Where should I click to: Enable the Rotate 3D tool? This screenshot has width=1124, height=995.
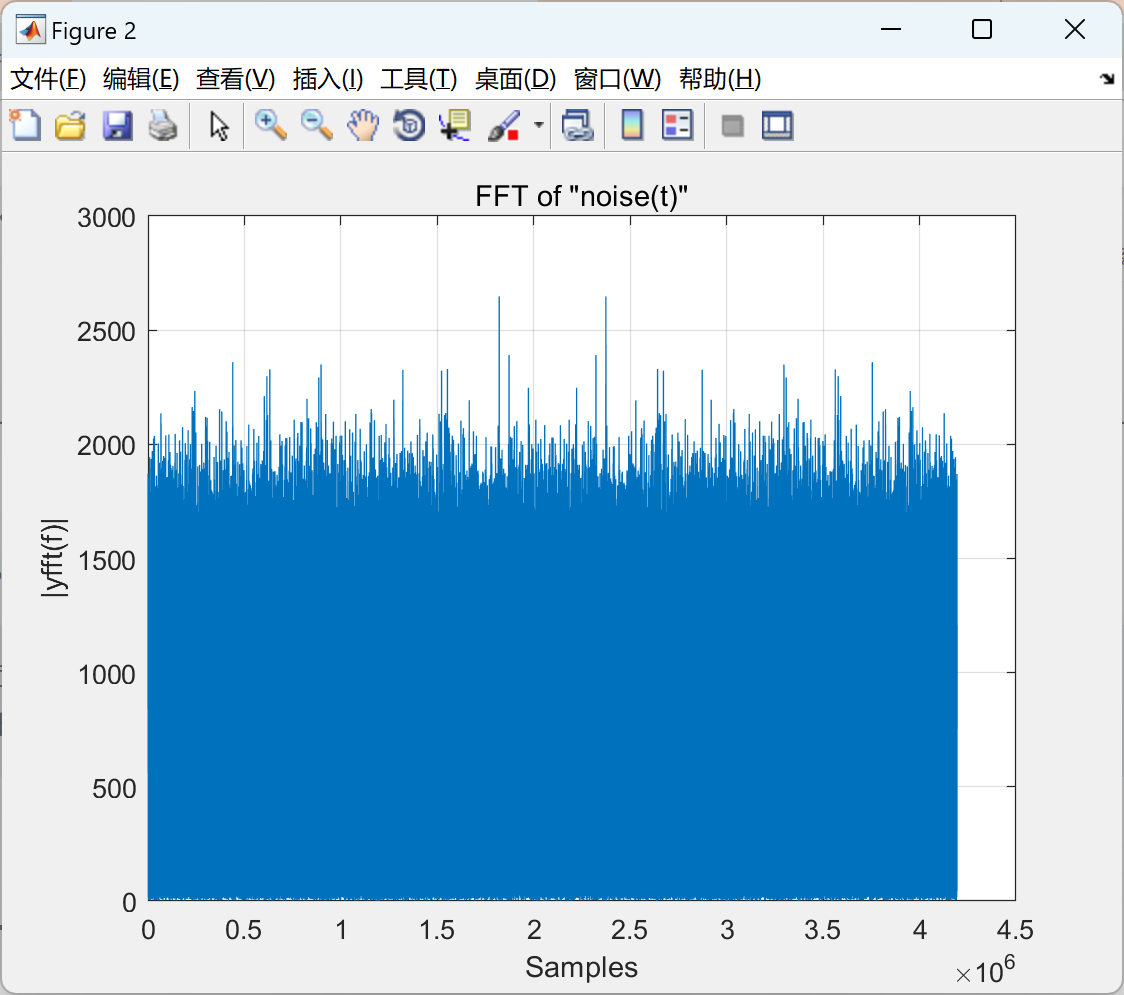click(x=409, y=125)
